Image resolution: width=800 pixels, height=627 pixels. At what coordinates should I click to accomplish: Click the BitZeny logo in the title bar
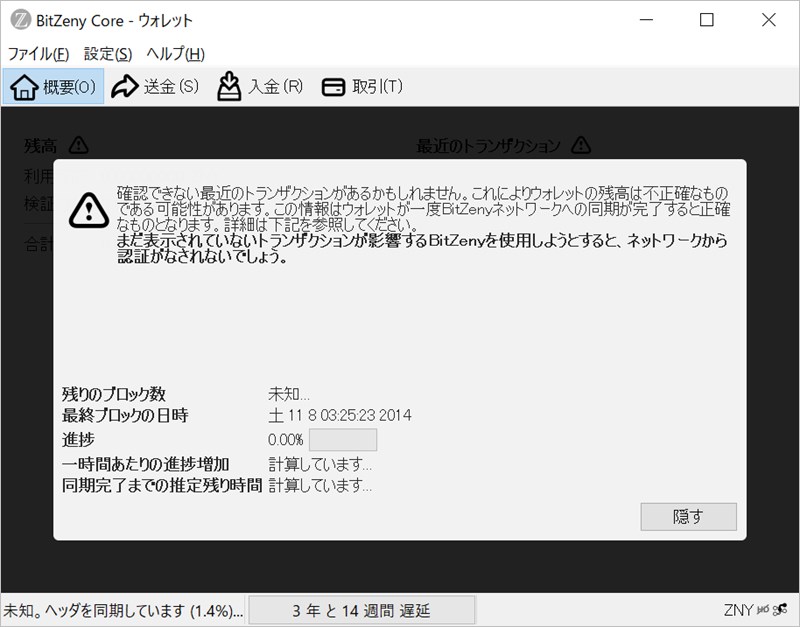tap(20, 20)
